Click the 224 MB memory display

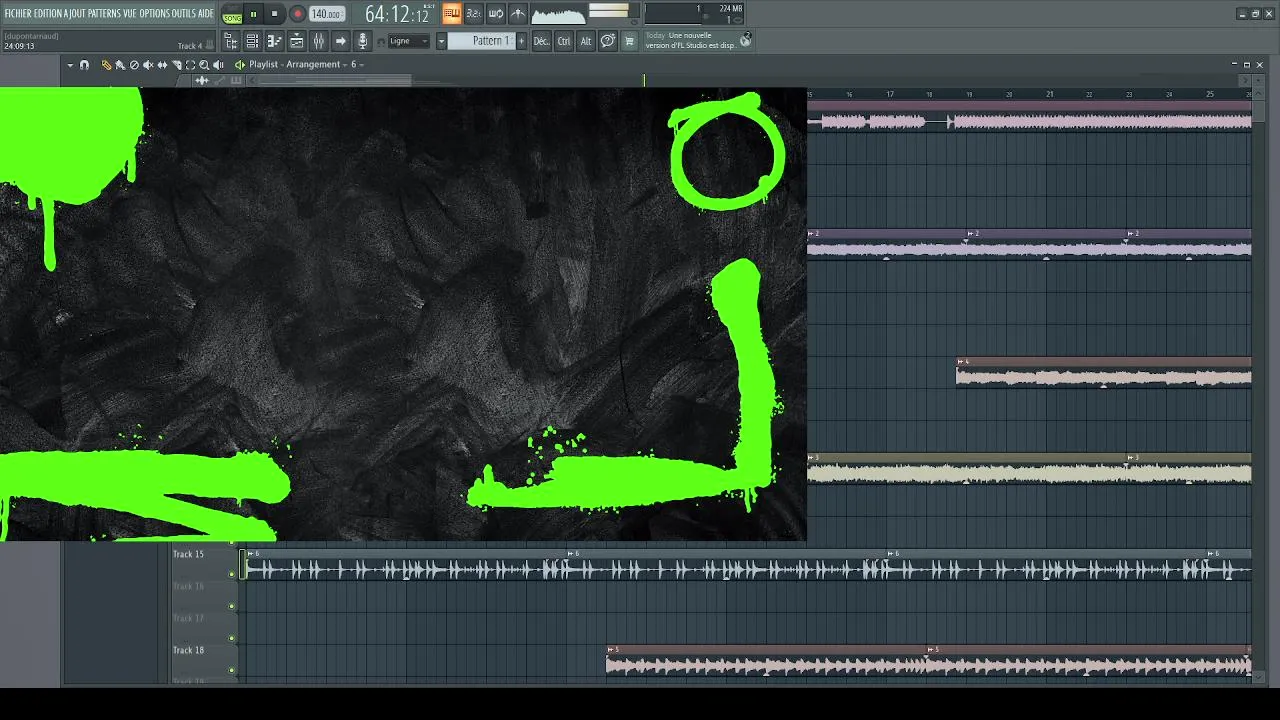[x=730, y=9]
